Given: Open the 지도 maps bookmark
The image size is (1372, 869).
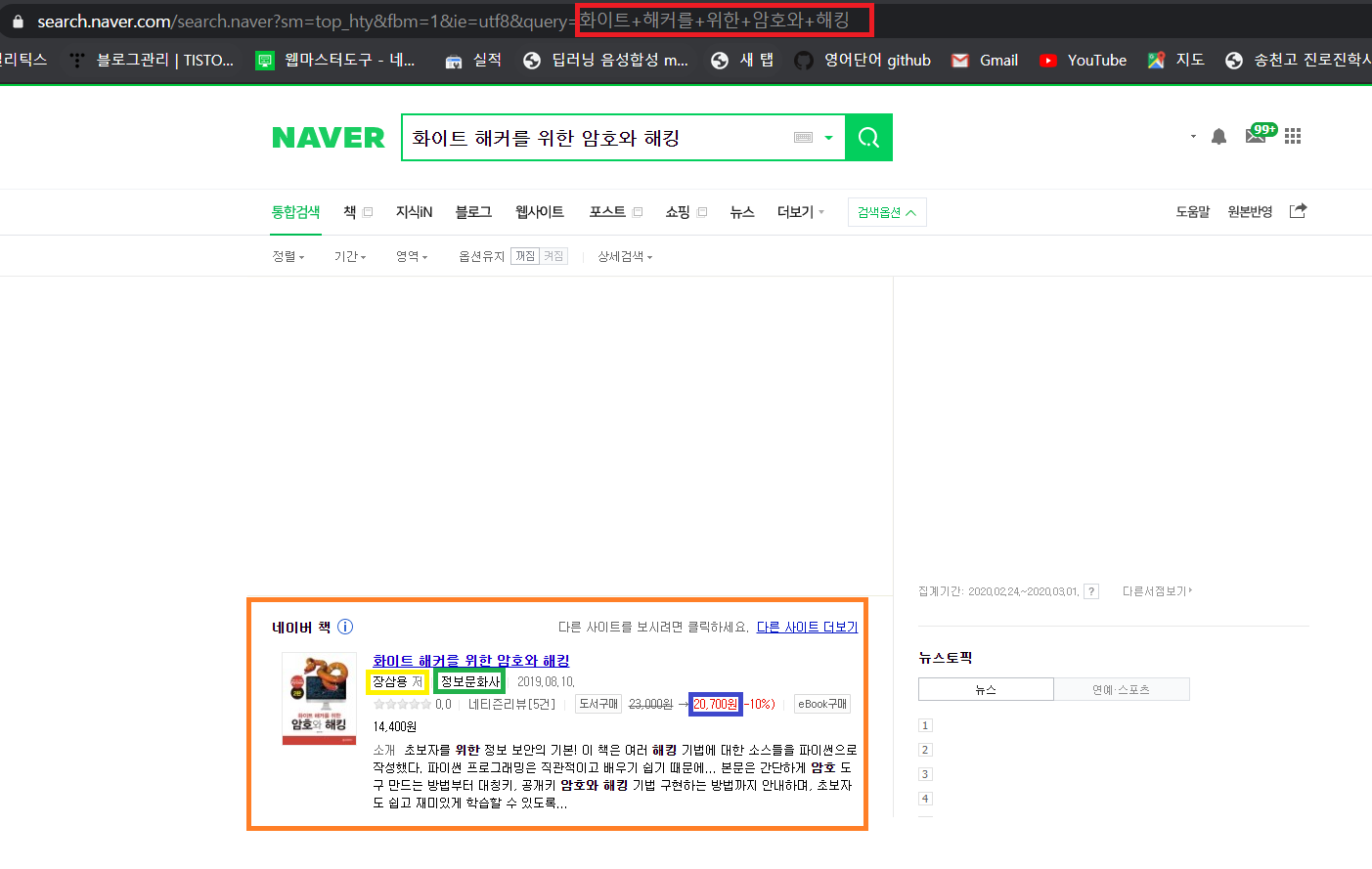Looking at the screenshot, I should (1175, 60).
